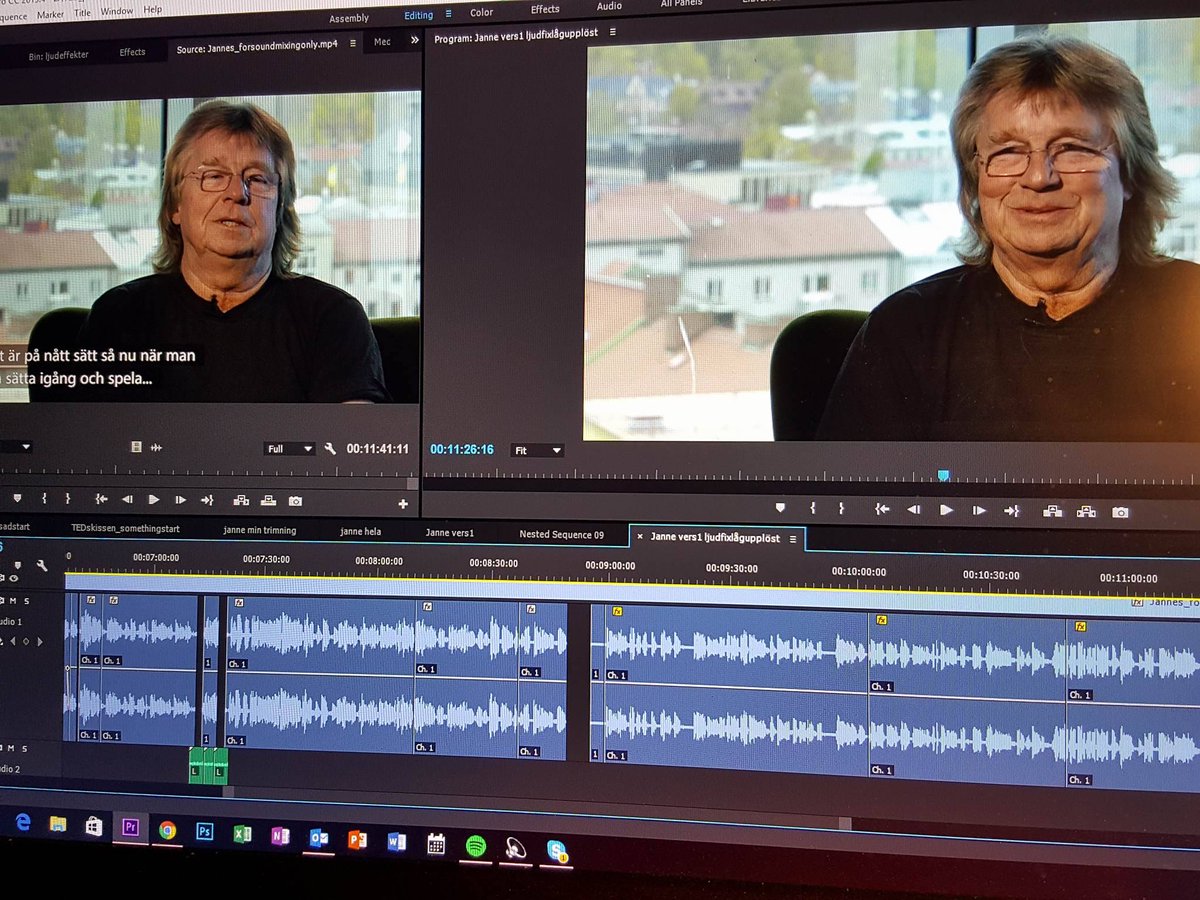This screenshot has width=1200, height=900.
Task: Step back one frame in Program monitor
Action: (x=913, y=510)
